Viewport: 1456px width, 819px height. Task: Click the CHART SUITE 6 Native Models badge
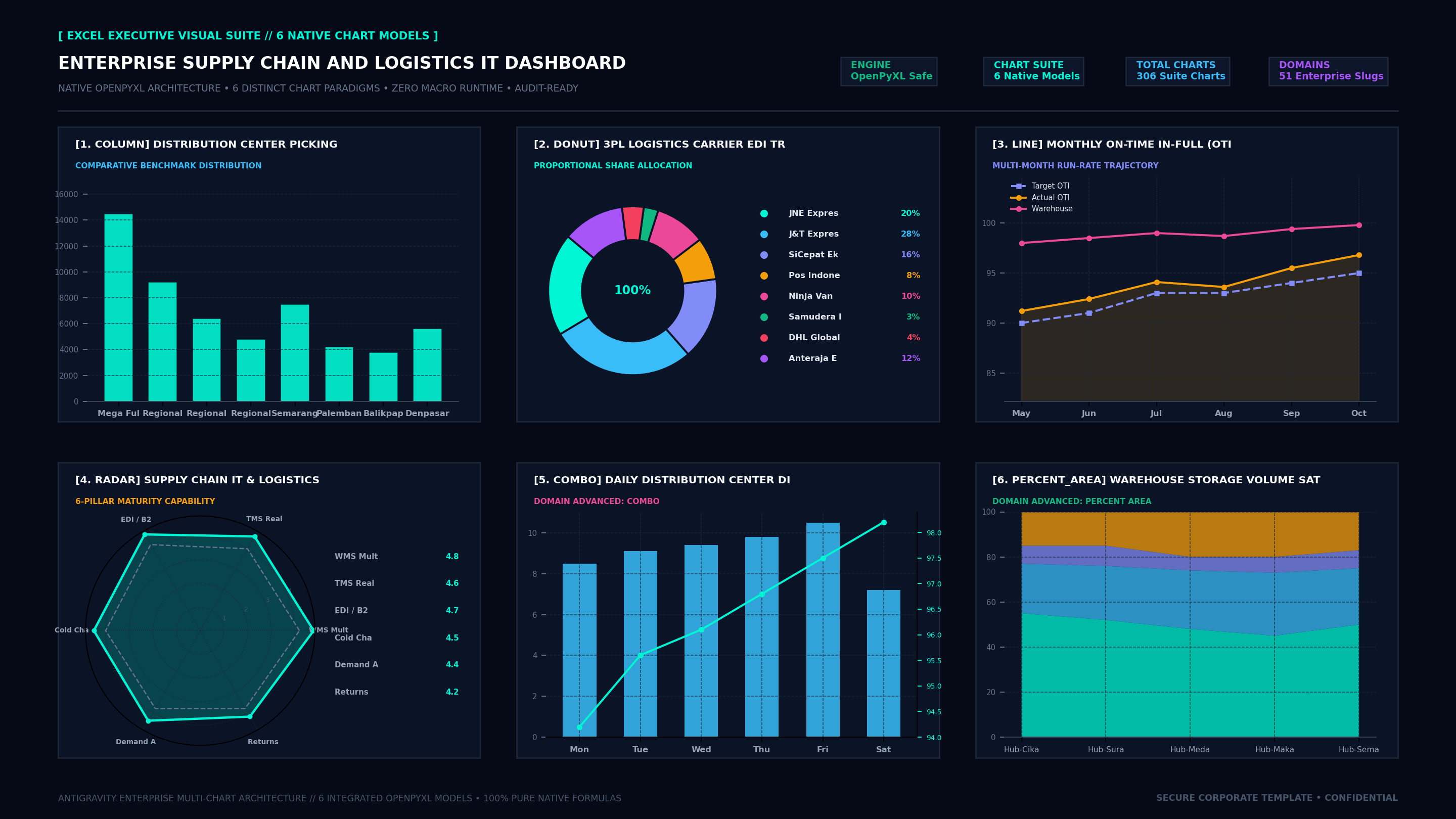[1033, 71]
